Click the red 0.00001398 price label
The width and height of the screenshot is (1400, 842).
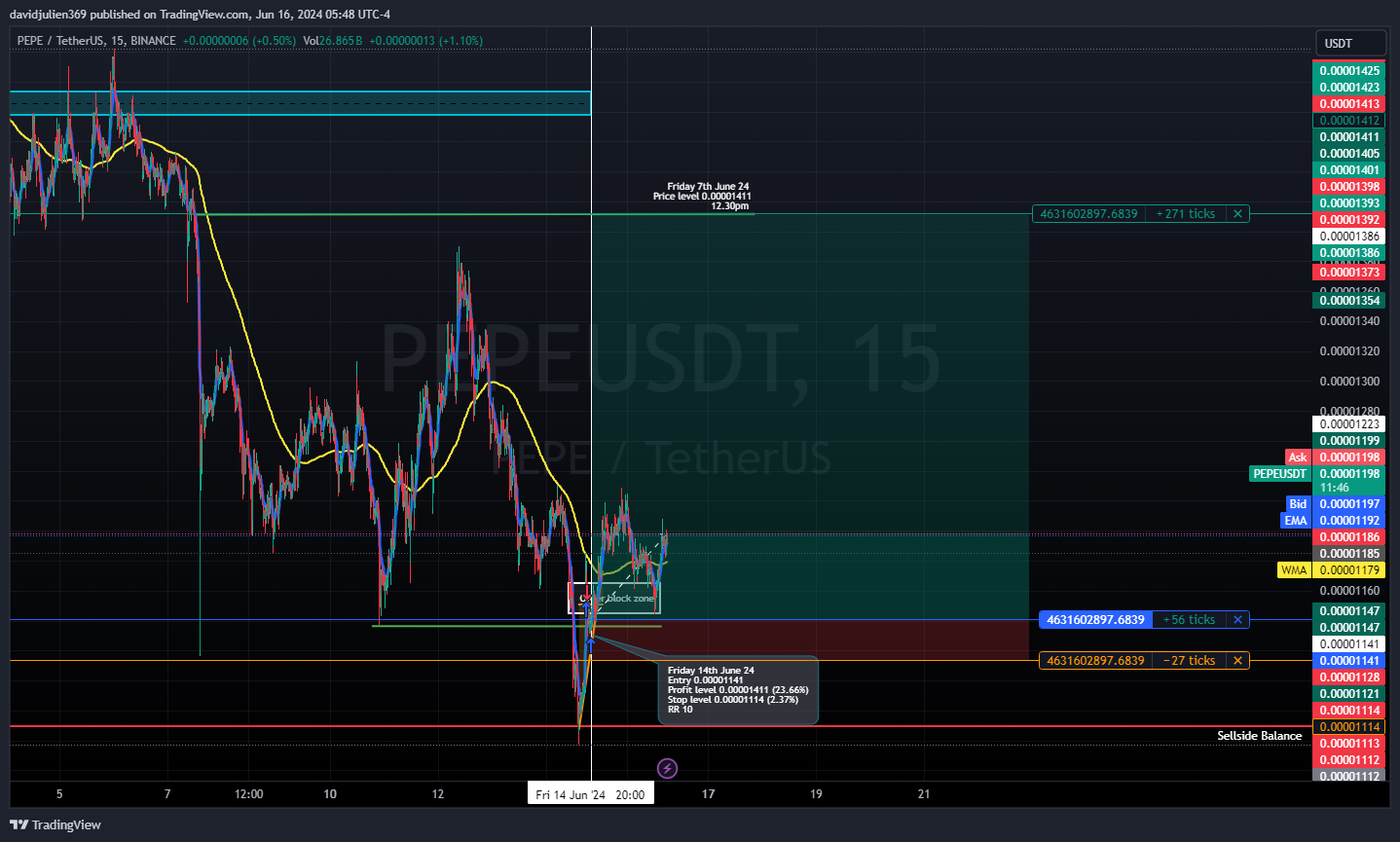(x=1349, y=187)
